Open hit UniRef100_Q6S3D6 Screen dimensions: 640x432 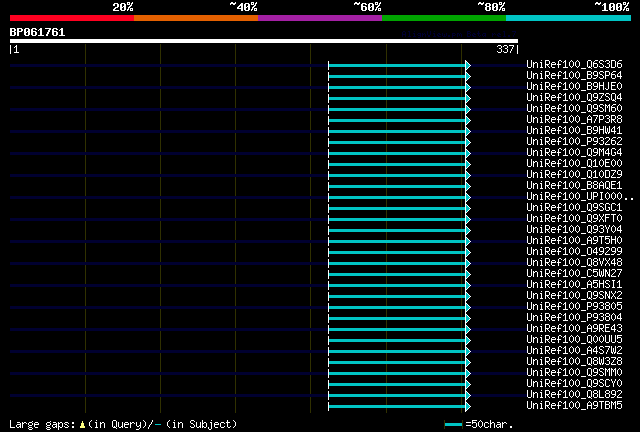click(574, 64)
